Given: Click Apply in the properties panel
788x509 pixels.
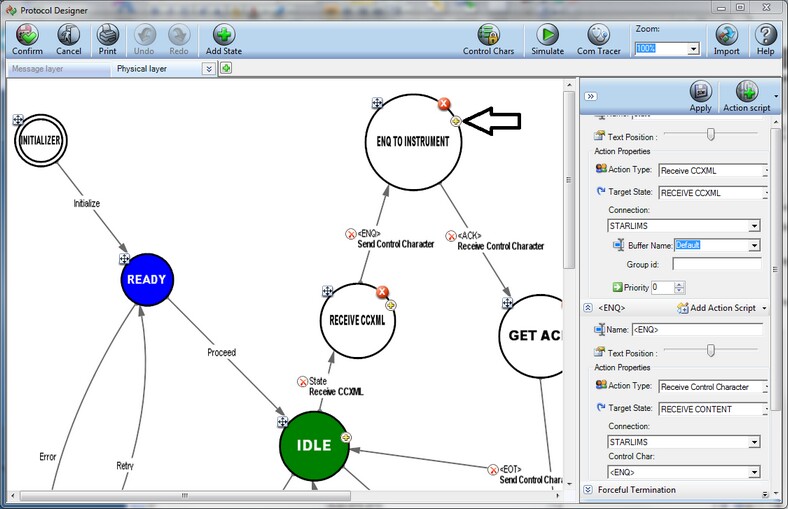Looking at the screenshot, I should [701, 97].
